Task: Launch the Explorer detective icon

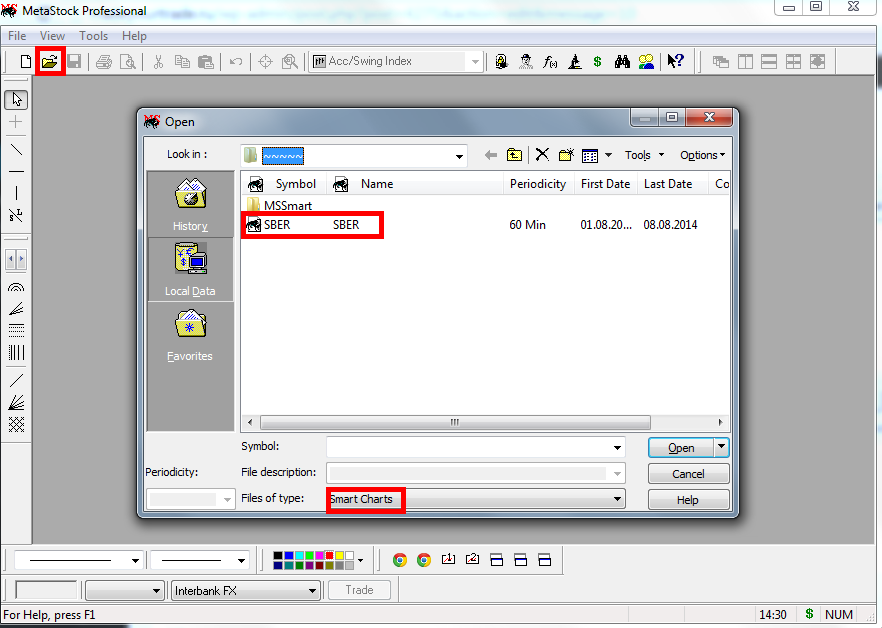Action: click(526, 61)
